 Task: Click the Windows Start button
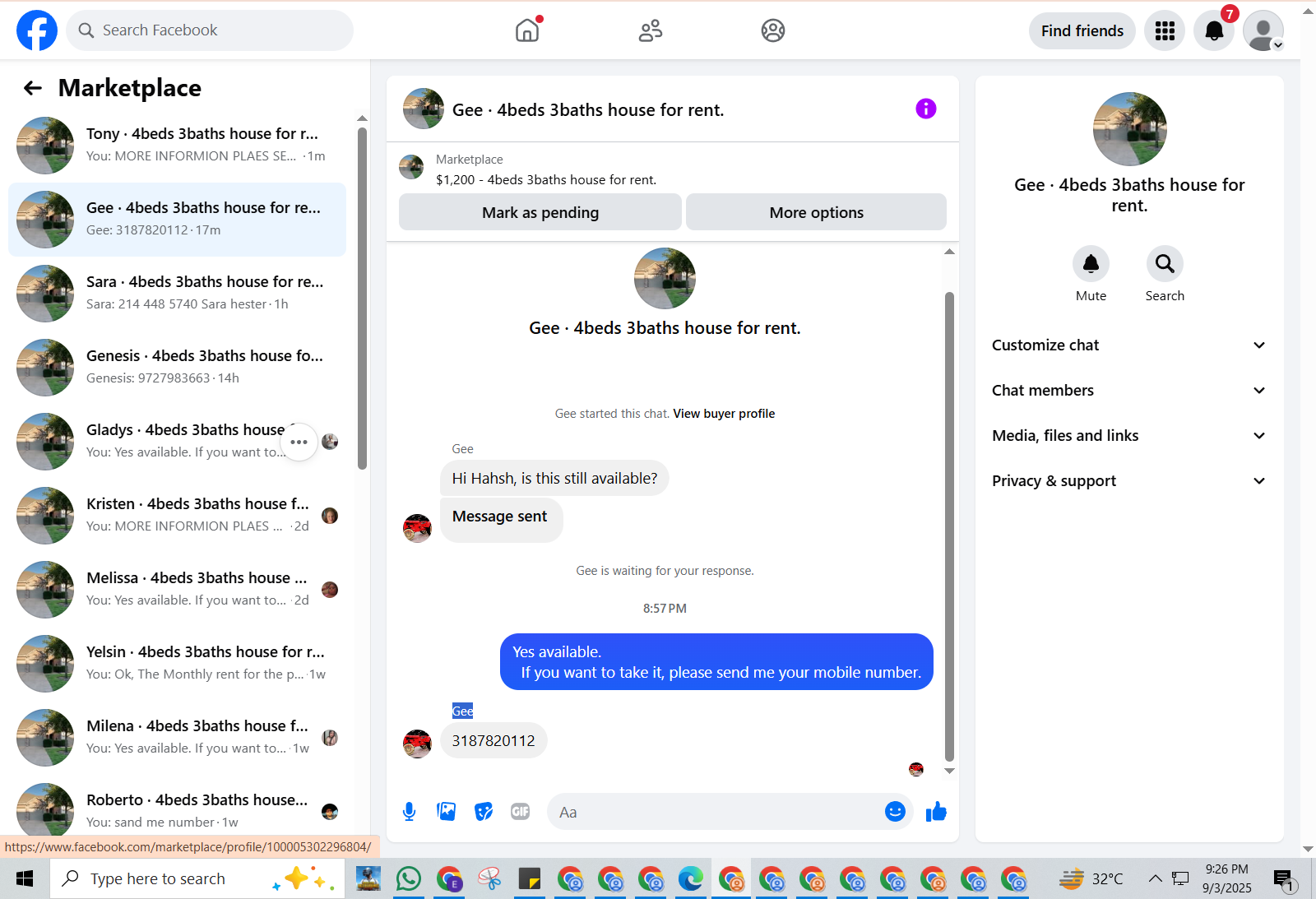coord(25,879)
